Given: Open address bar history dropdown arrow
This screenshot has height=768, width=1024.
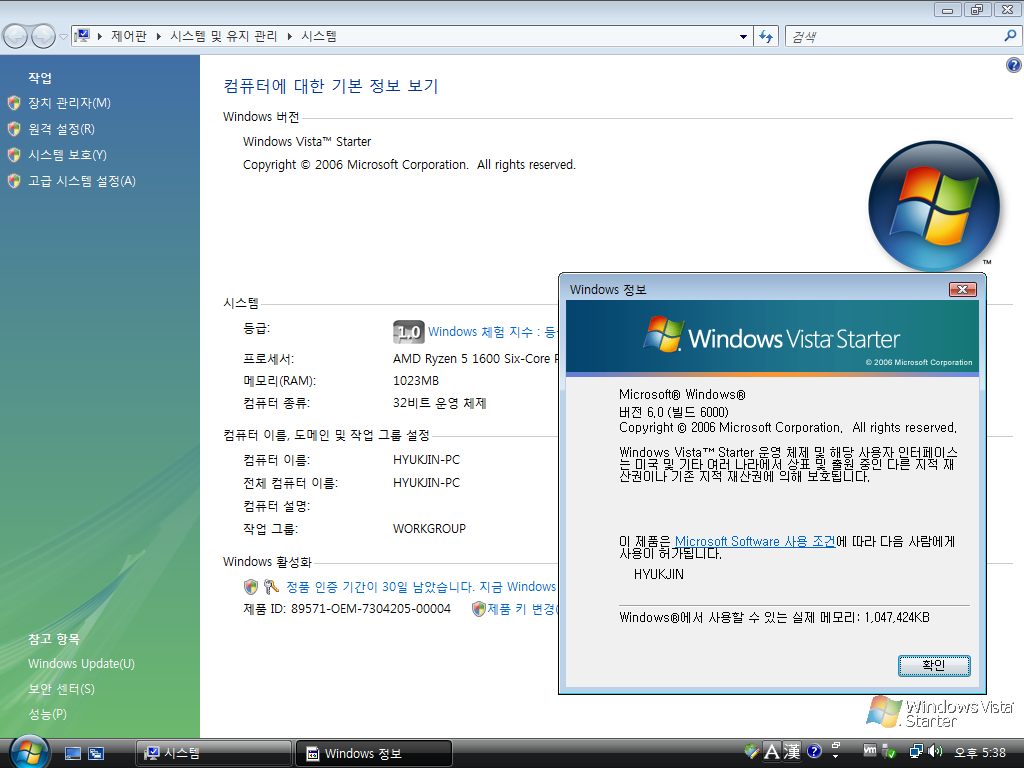Looking at the screenshot, I should click(x=743, y=37).
